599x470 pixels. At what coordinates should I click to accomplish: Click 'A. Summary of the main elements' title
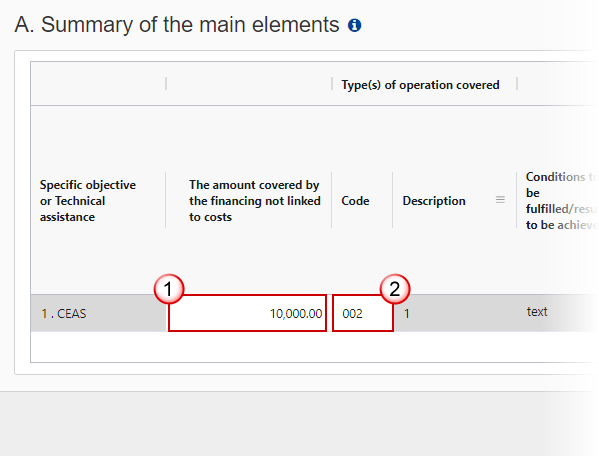click(x=176, y=24)
